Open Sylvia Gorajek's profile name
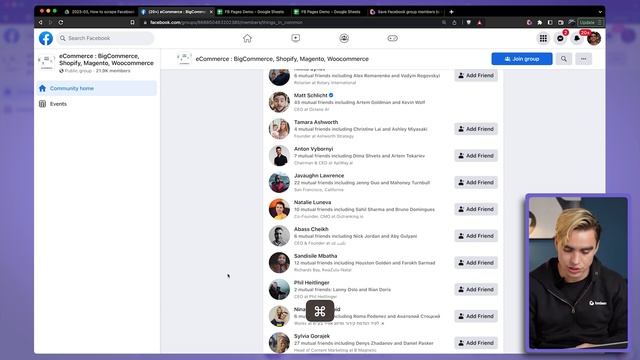 [x=312, y=336]
